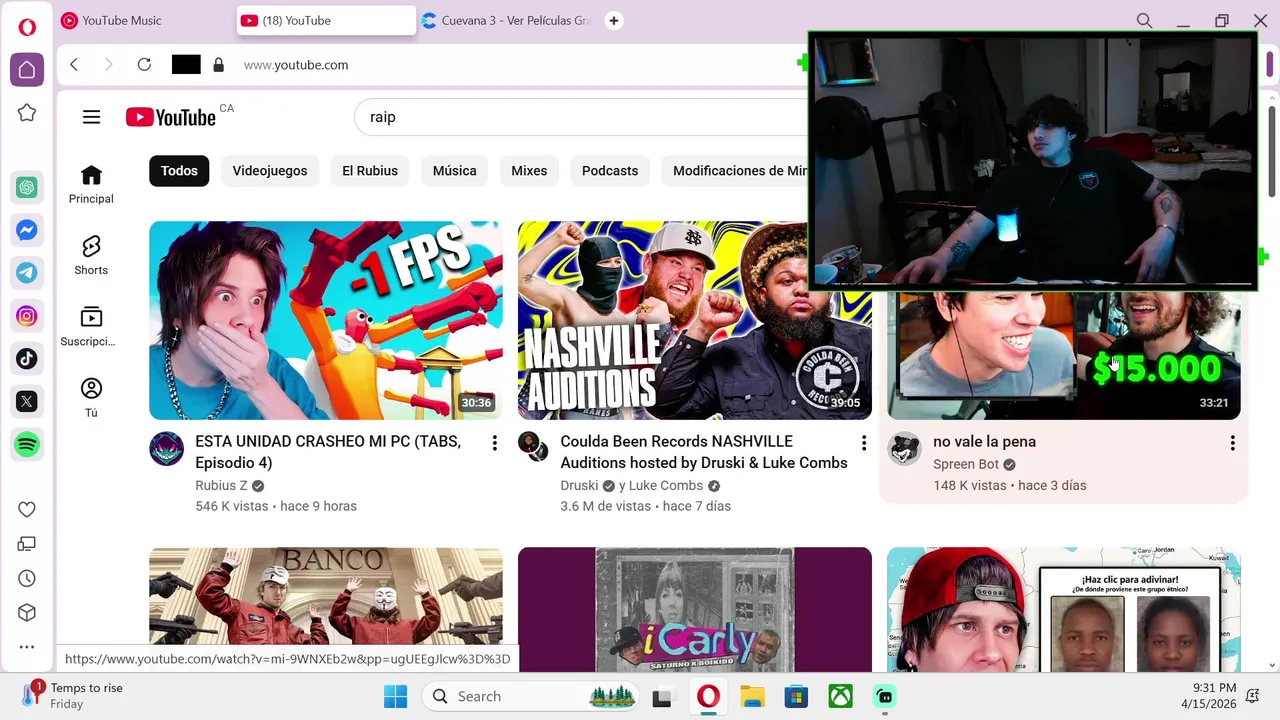The width and height of the screenshot is (1280, 720).
Task: Open Messenger in the Opera sidebar
Action: coord(27,230)
